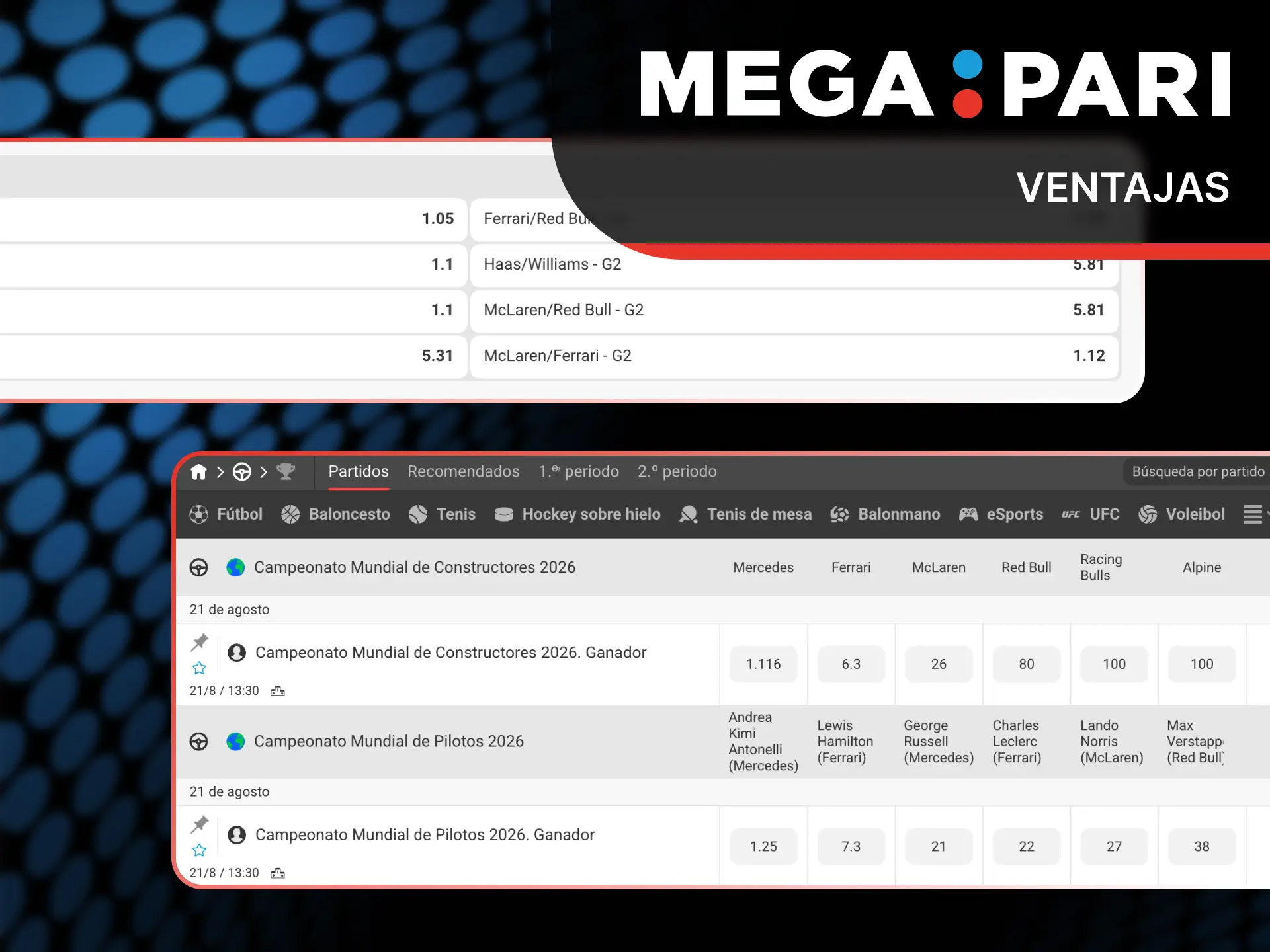Select Tenis de mesa

[745, 514]
